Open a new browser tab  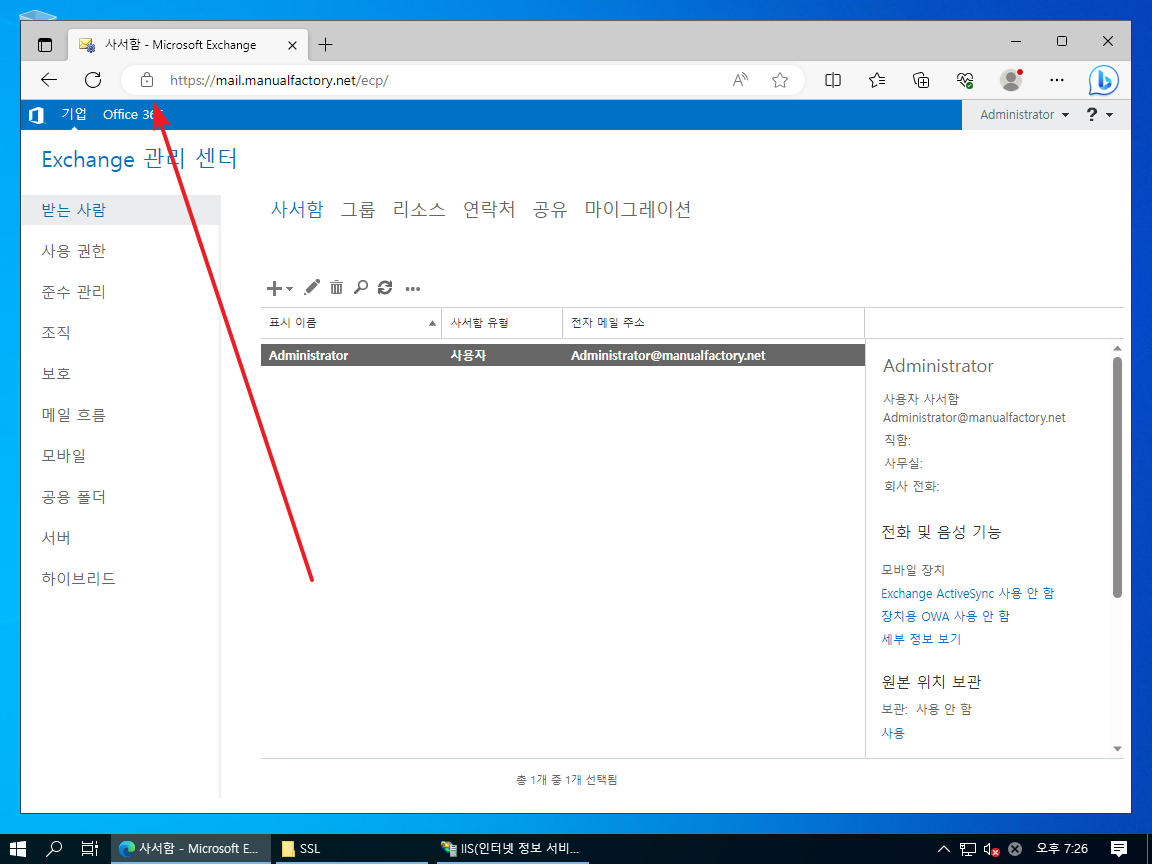coord(325,45)
